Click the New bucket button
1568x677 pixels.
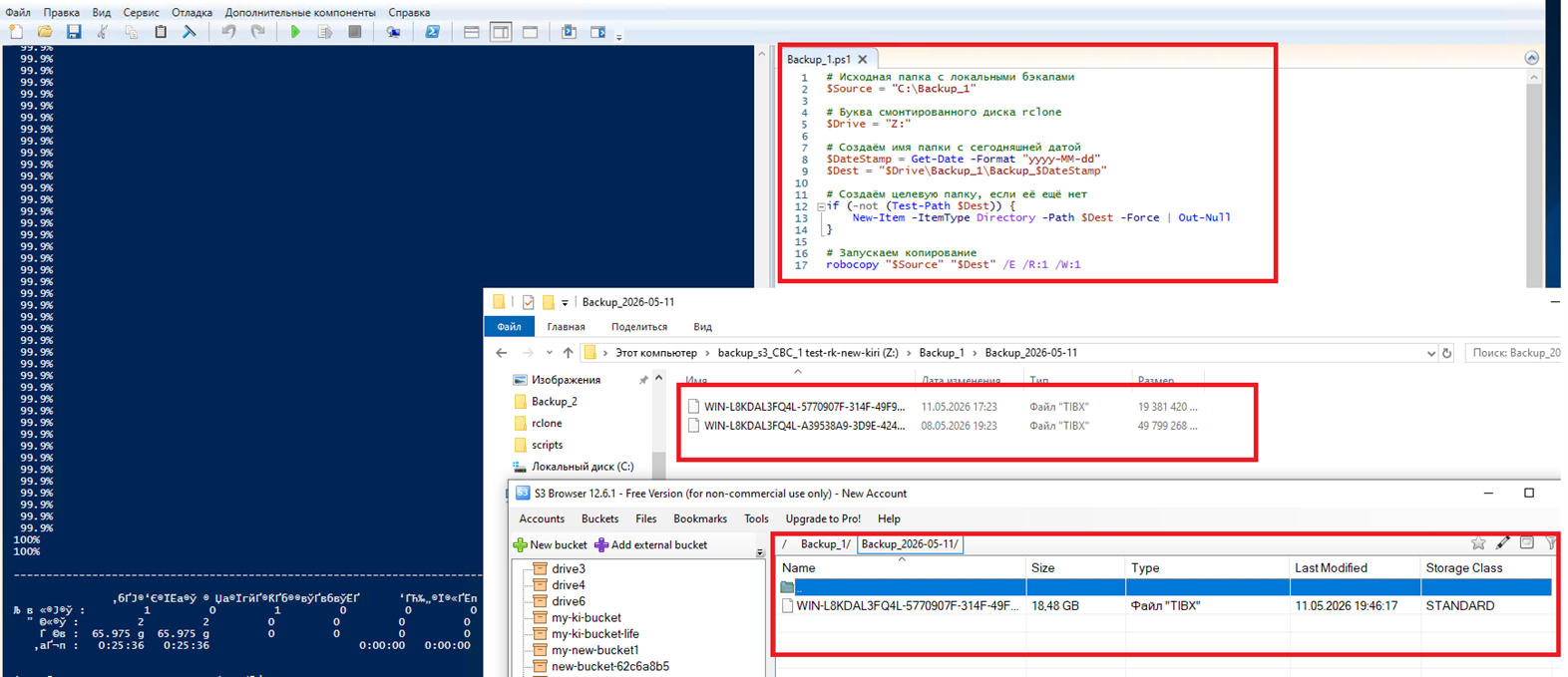(550, 545)
